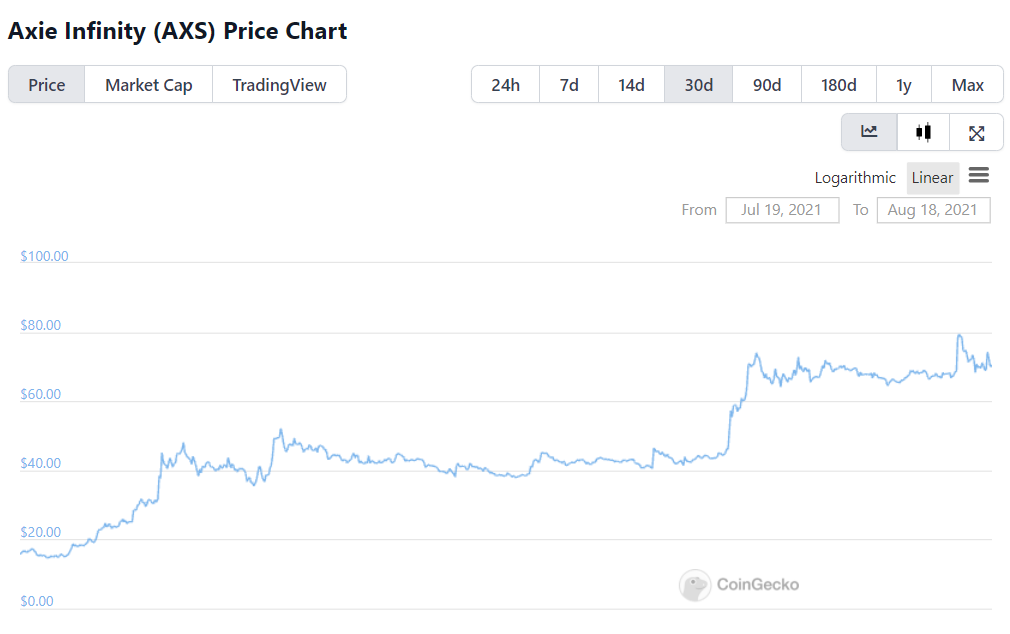The image size is (1010, 634).
Task: Switch to candlestick chart view icon
Action: click(x=923, y=132)
